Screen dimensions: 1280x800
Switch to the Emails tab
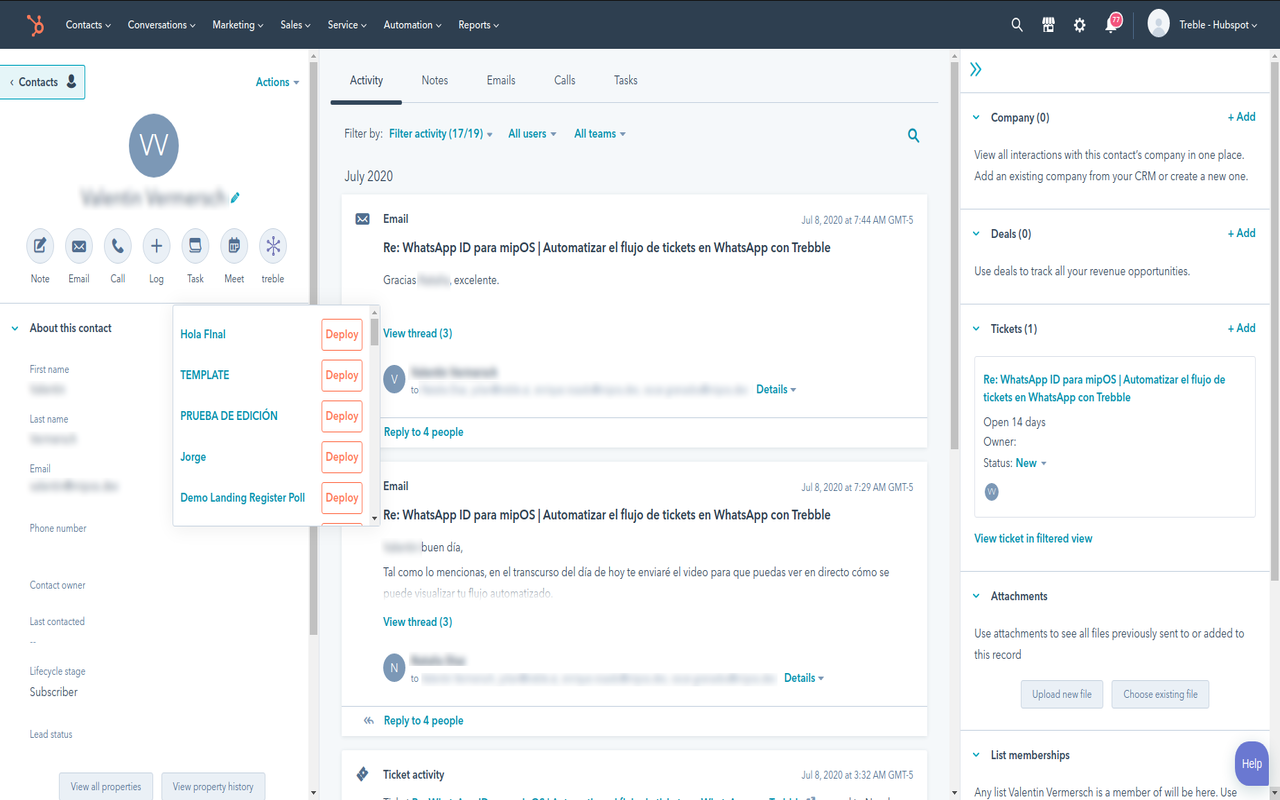coord(500,80)
